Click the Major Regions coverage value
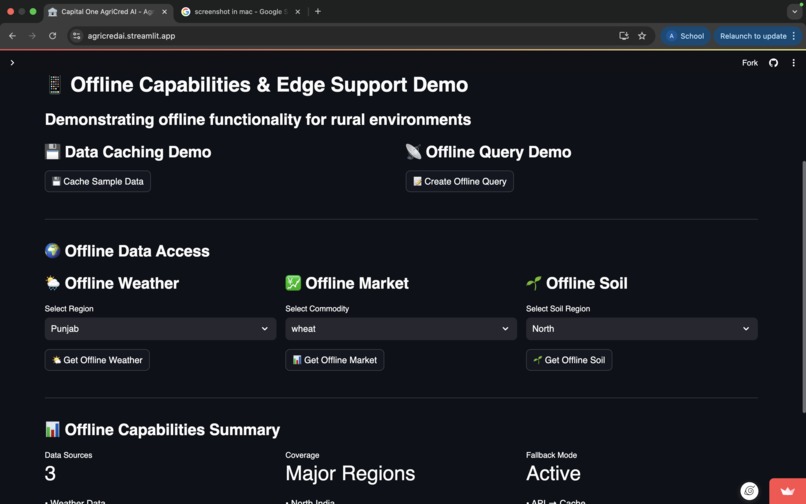The height and width of the screenshot is (504, 806). click(x=350, y=474)
